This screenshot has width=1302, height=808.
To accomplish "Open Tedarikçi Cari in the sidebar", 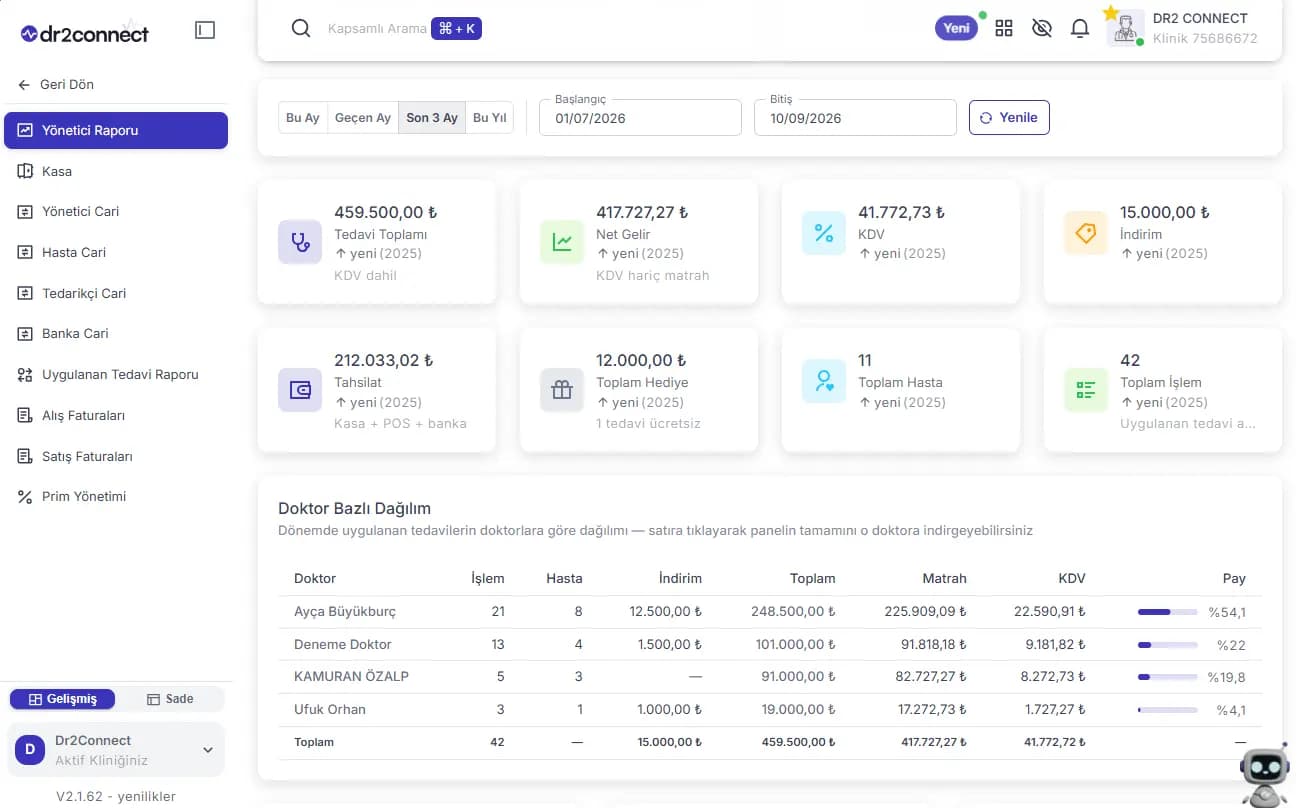I will (x=116, y=293).
